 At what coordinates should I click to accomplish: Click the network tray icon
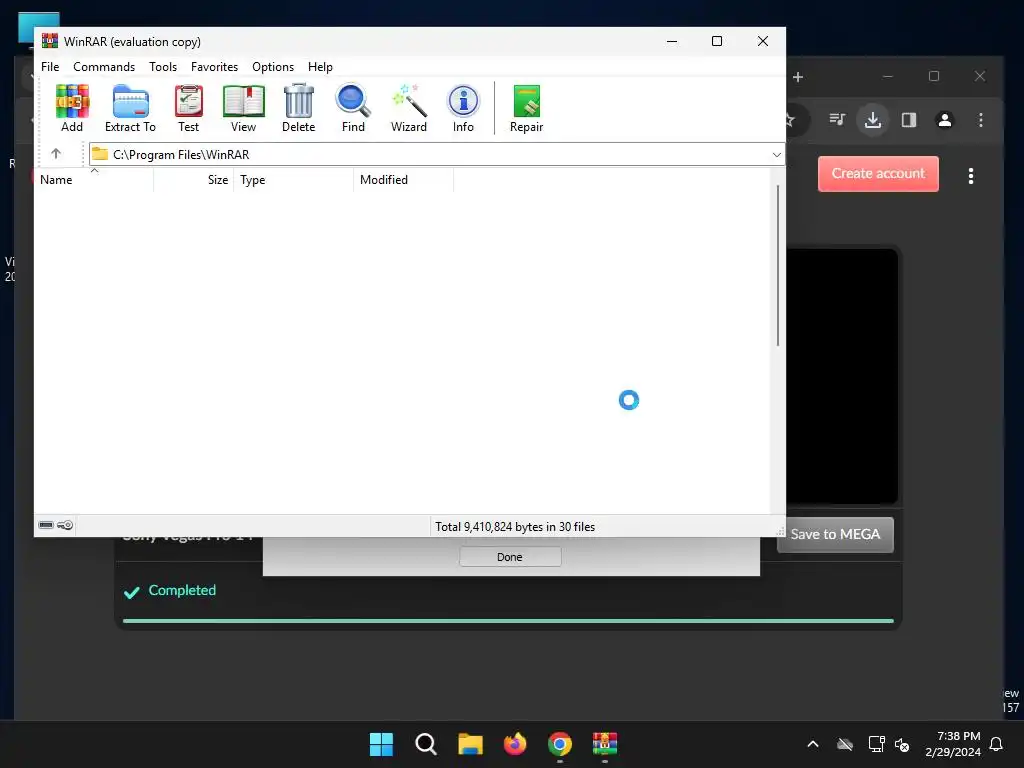click(876, 744)
